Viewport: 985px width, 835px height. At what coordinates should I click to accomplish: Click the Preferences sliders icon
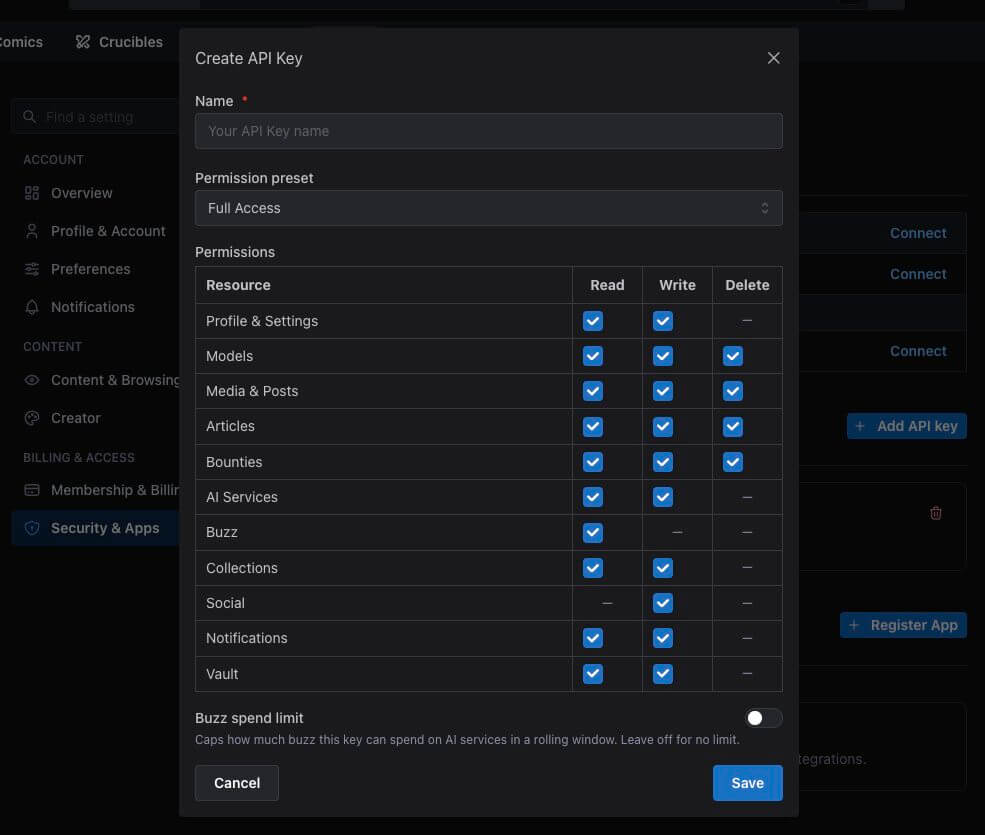pos(32,269)
